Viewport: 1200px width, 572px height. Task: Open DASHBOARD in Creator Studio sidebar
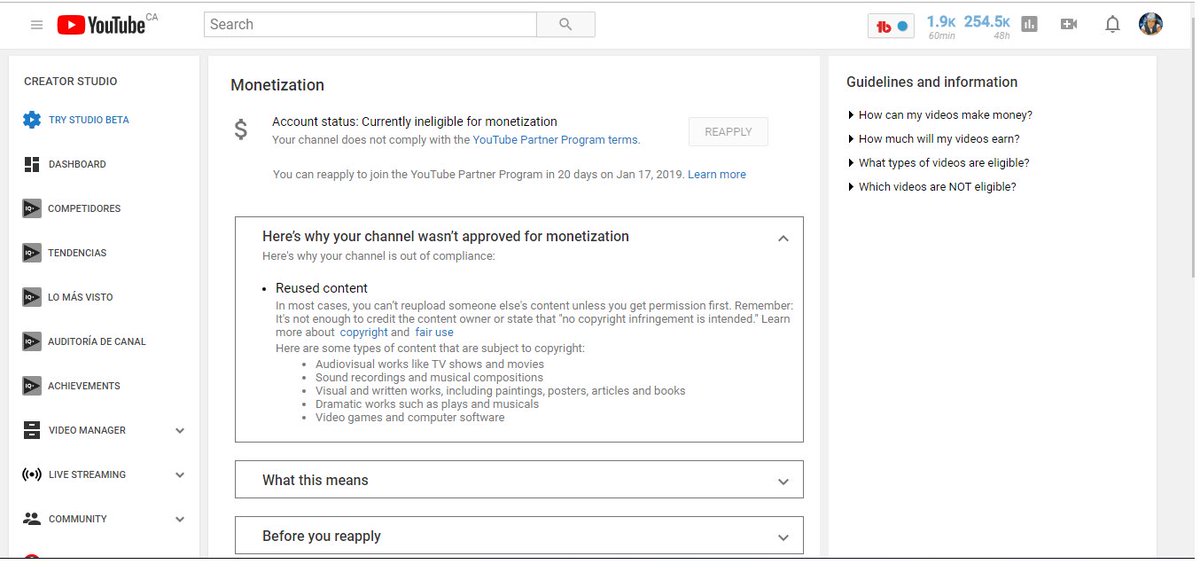tap(77, 164)
